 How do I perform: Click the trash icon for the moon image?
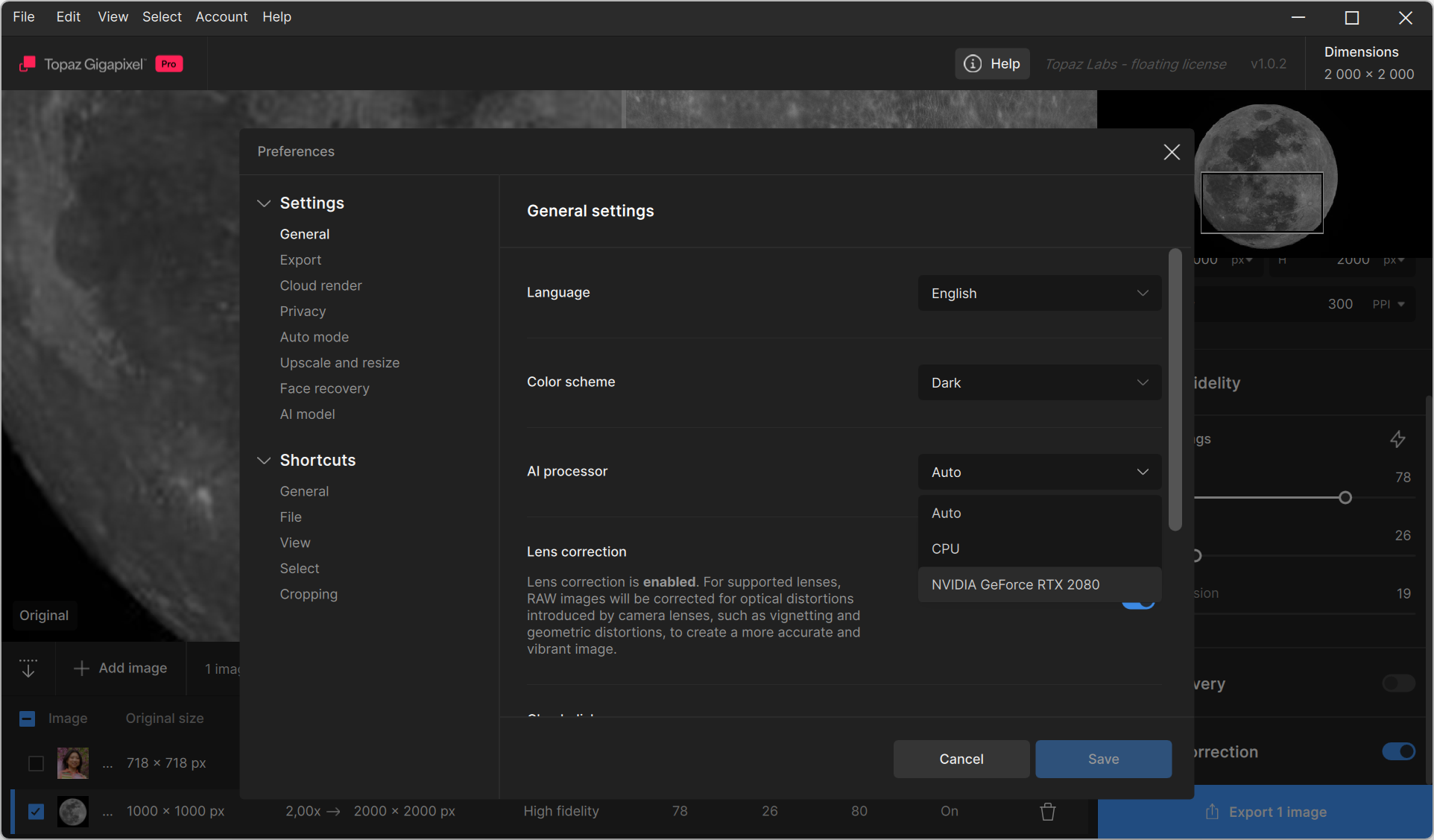[1048, 811]
